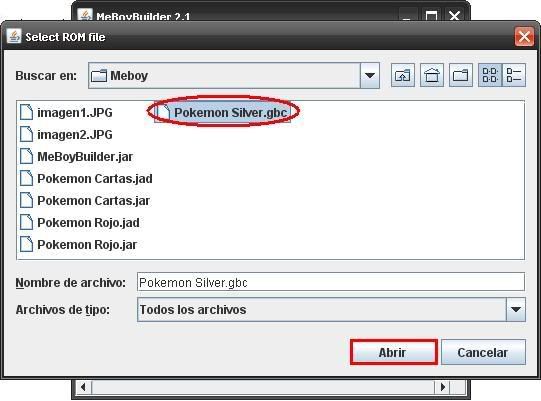
Task: Click the right arrow of horizontal scrollbar
Action: (x=443, y=387)
